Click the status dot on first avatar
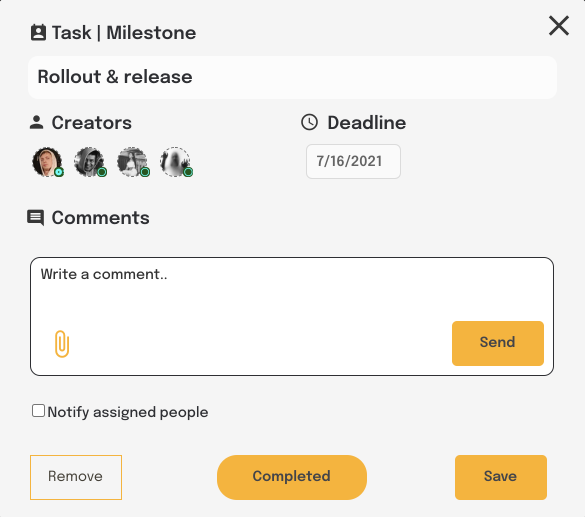This screenshot has height=517, width=585. 59,172
